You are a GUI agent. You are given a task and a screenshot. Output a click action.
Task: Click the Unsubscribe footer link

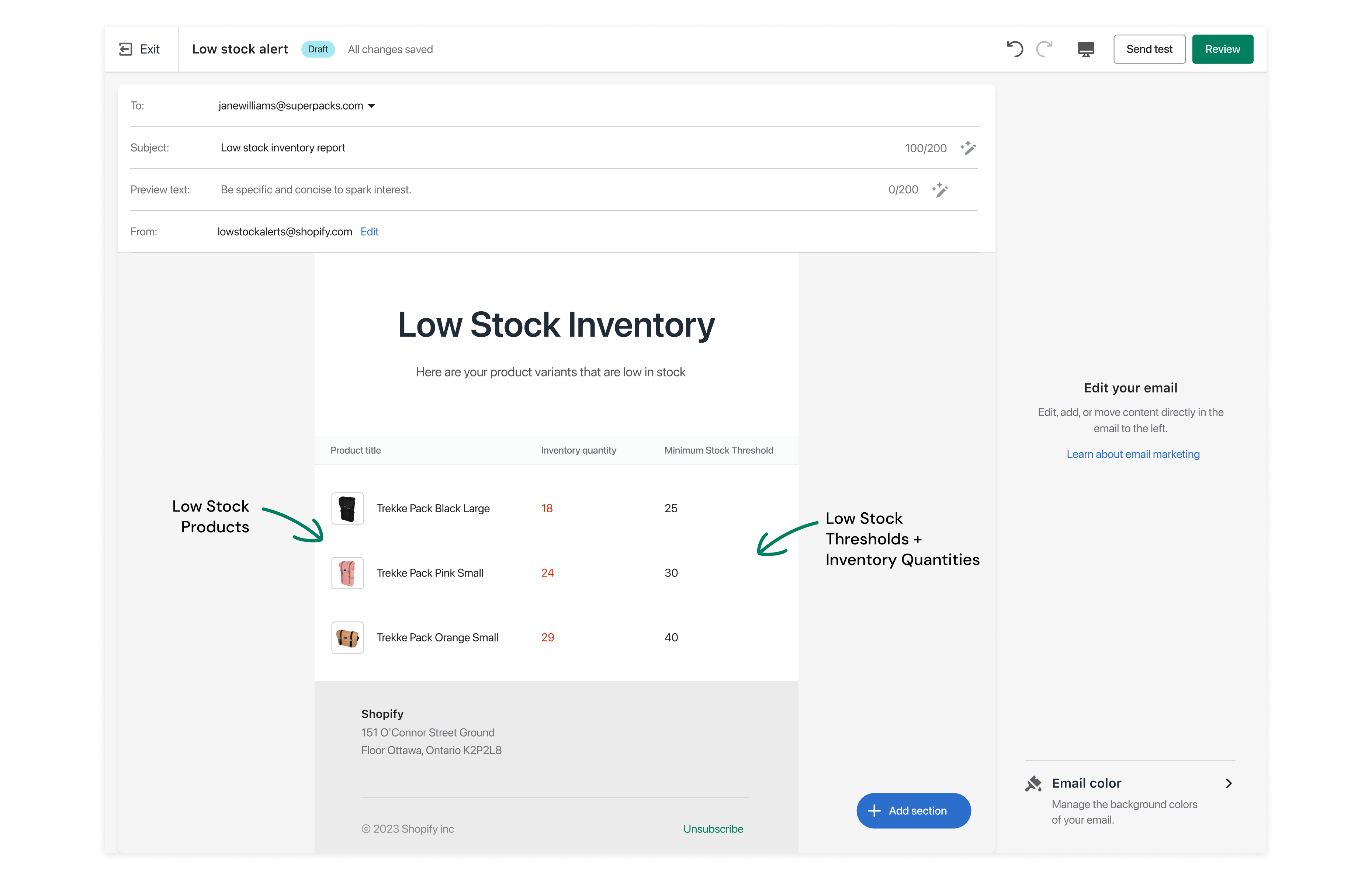pyautogui.click(x=713, y=829)
